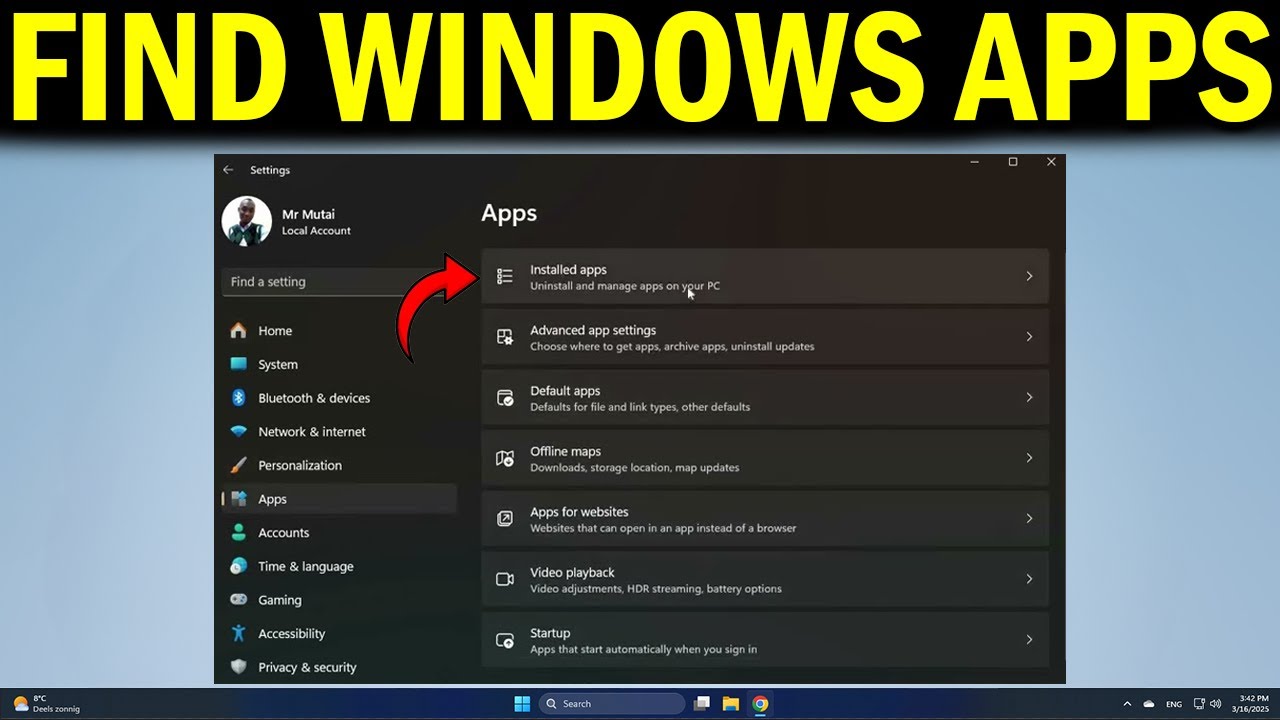The image size is (1280, 720).
Task: Expand Startup row chevron
Action: (1029, 639)
